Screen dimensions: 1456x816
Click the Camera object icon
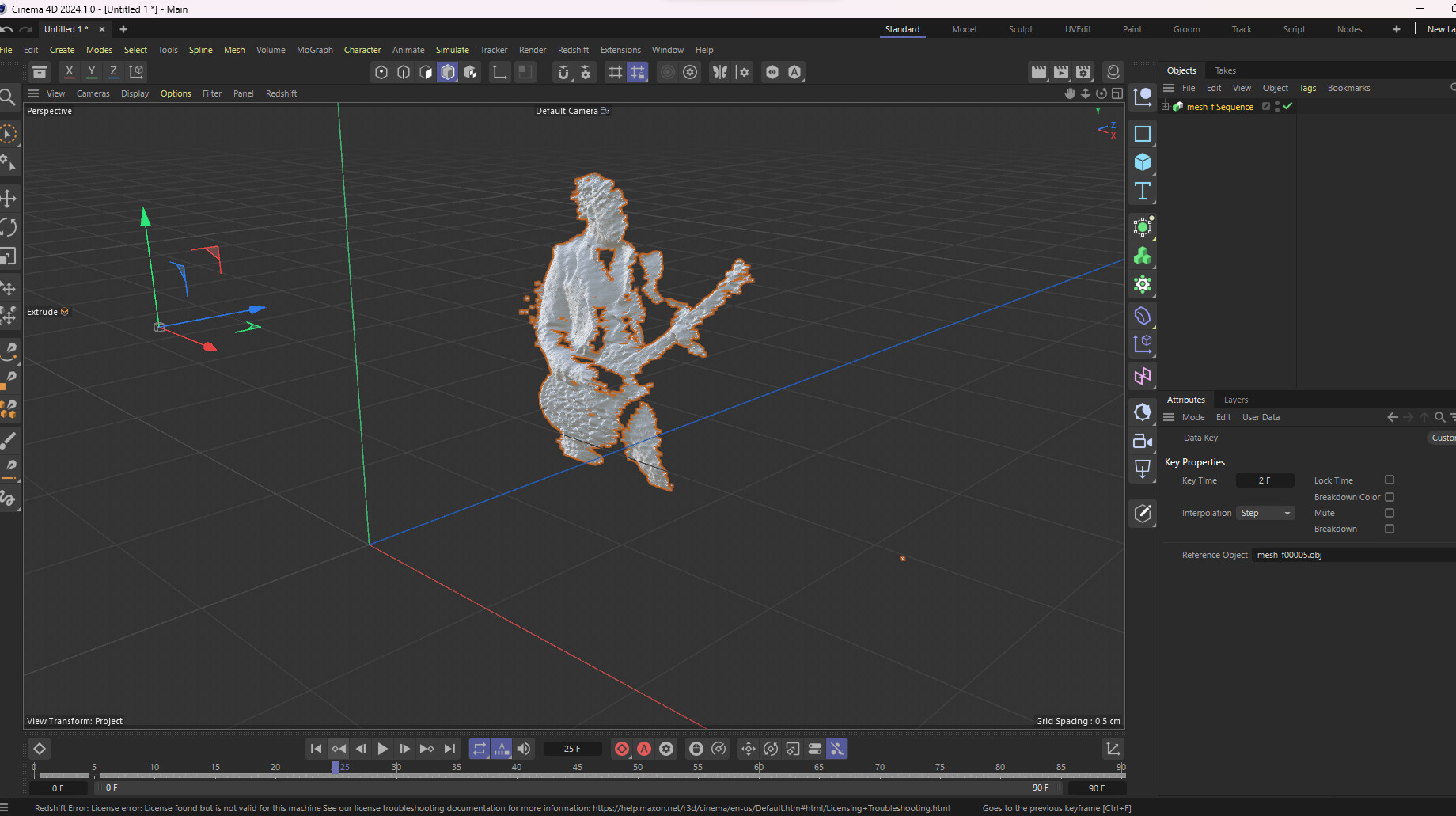(1142, 442)
